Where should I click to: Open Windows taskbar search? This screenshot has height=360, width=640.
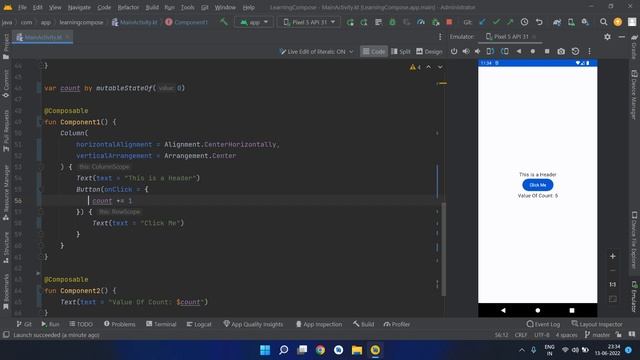coord(283,350)
